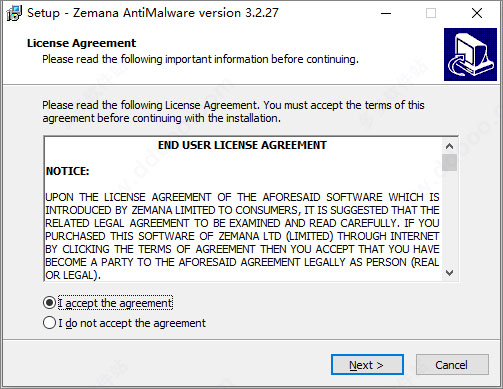Click the license scrollbar down arrow
Screen dimensions: 503x389
click(449, 273)
